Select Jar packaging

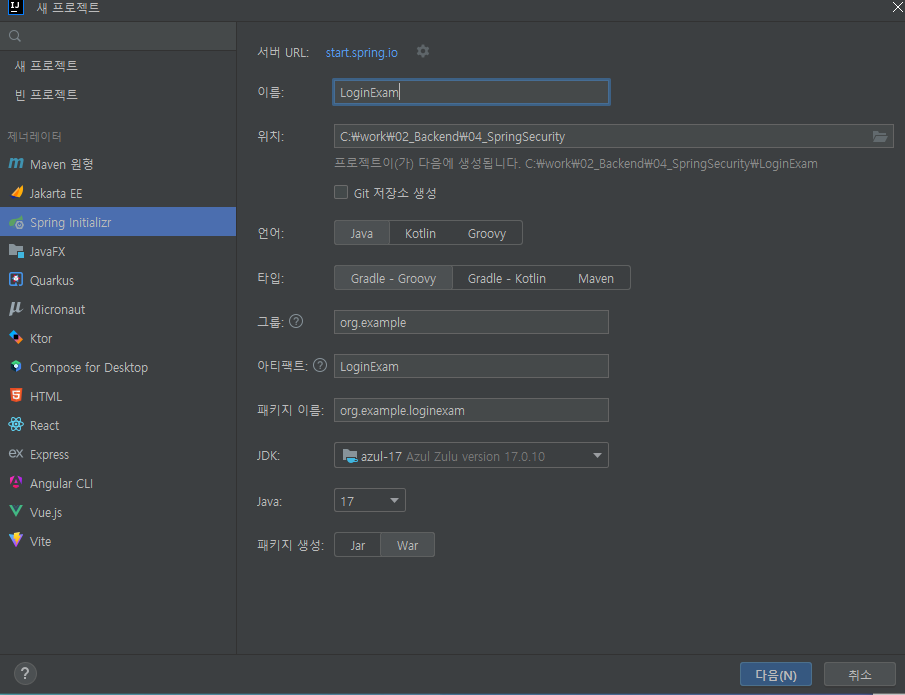click(358, 545)
